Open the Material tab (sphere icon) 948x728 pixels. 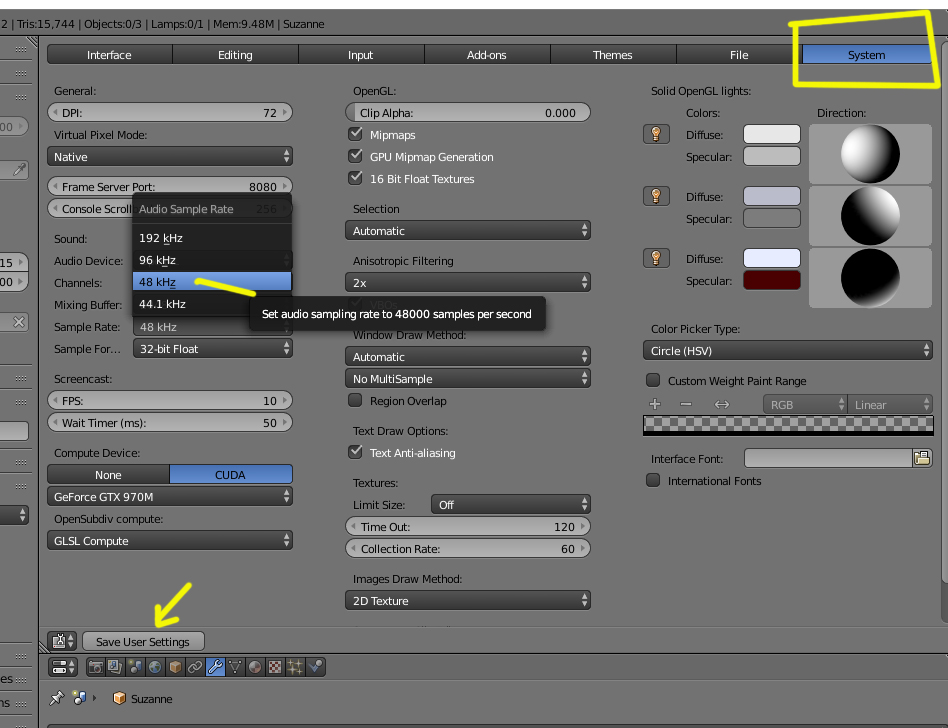pyautogui.click(x=255, y=667)
